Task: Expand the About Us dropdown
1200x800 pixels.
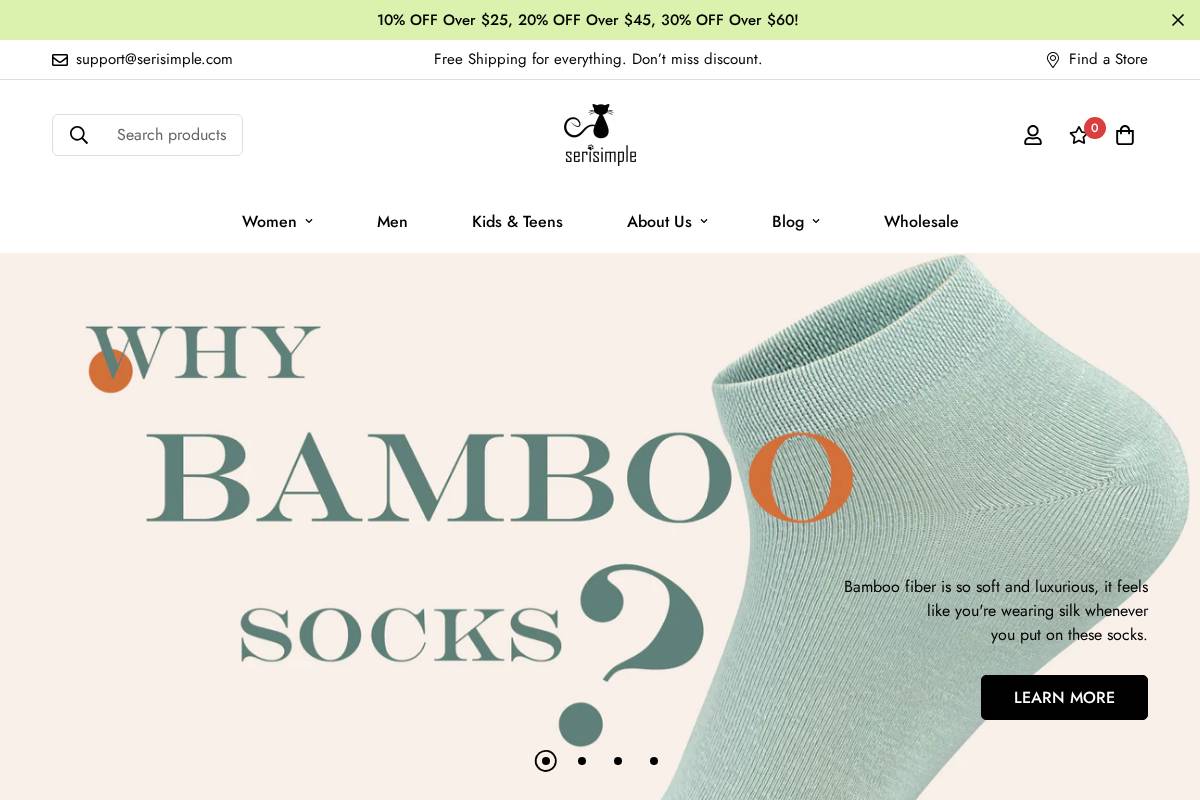Action: (x=667, y=222)
